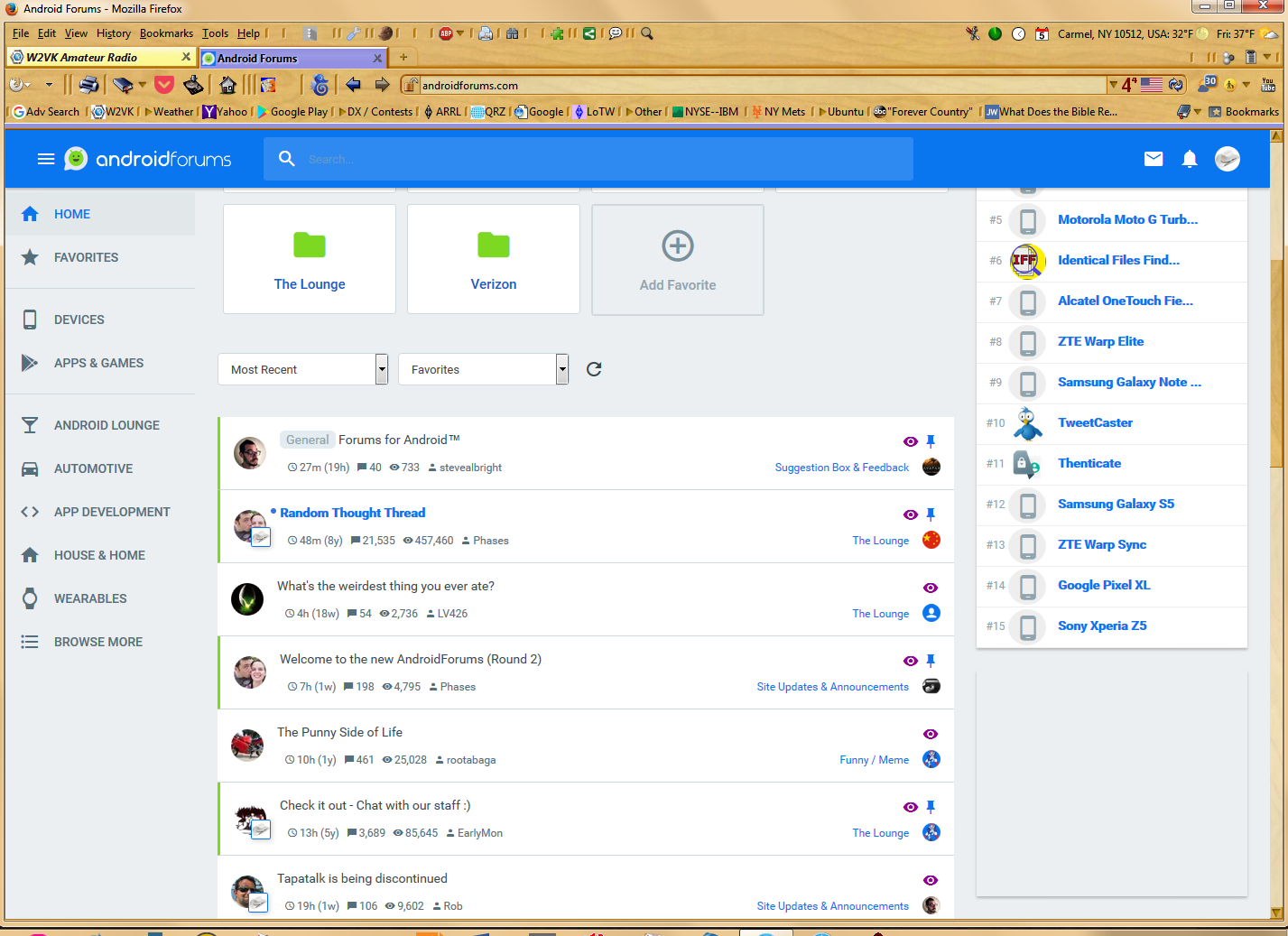Toggle watch eye on The Punny Side of Life

coord(931,734)
